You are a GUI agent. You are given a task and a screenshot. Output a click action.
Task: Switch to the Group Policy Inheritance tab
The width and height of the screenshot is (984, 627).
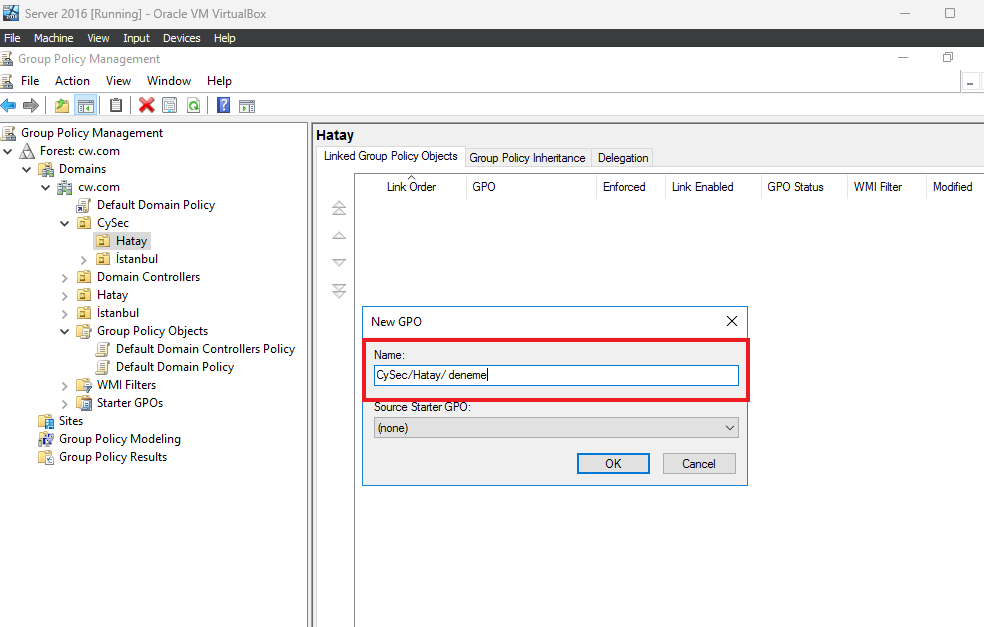pos(527,158)
